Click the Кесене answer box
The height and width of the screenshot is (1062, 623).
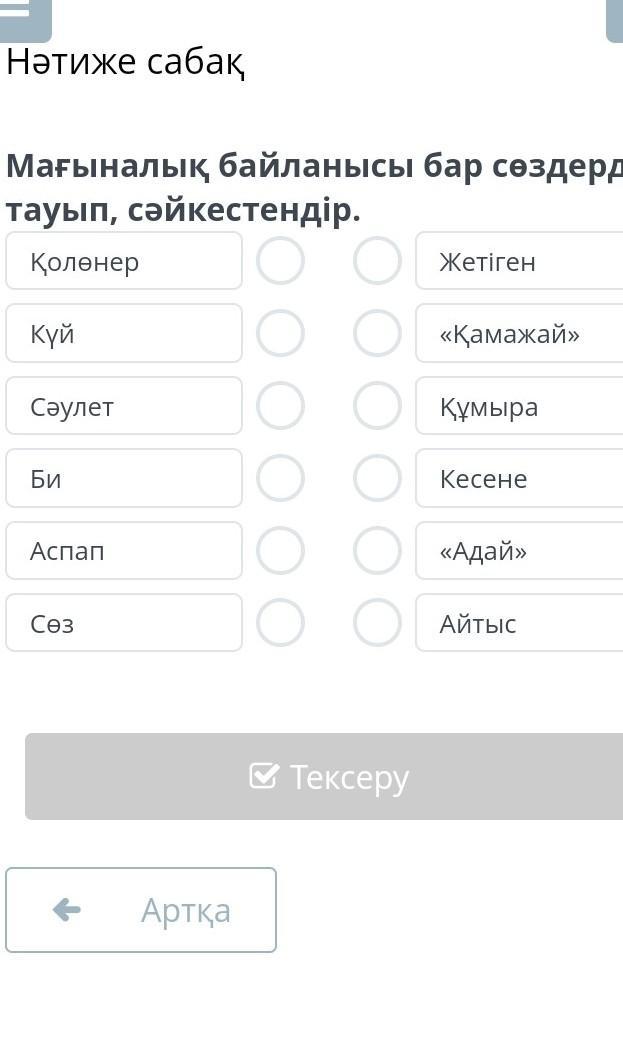519,478
